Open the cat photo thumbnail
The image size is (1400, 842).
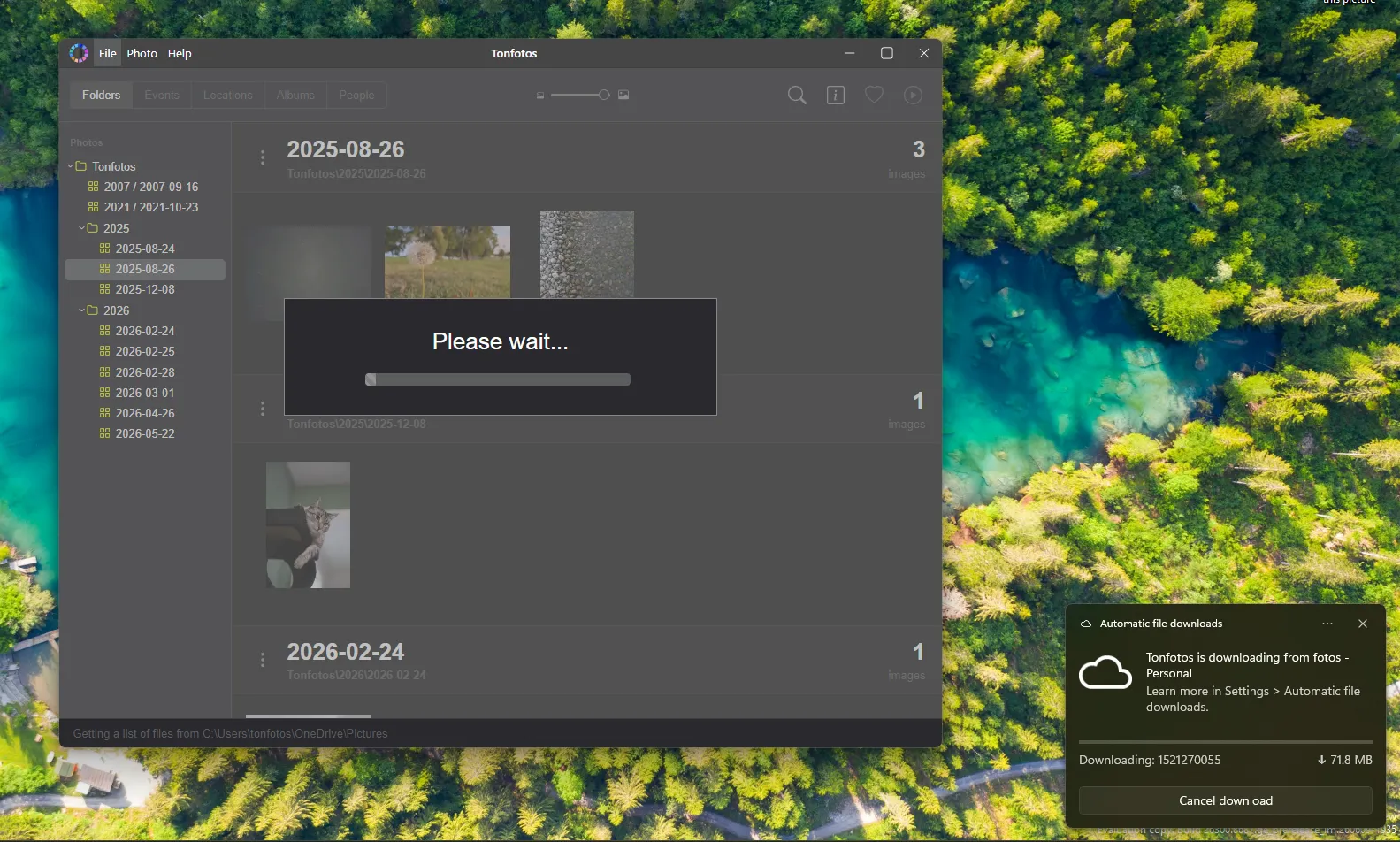click(308, 524)
